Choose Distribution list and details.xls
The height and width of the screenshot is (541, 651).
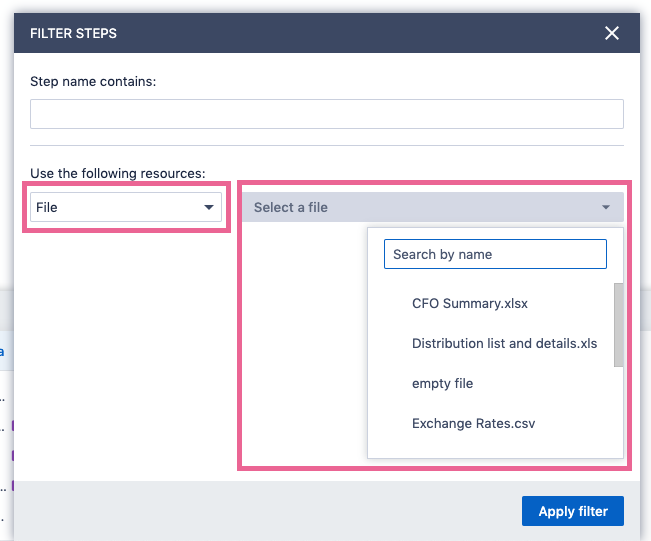coord(504,343)
